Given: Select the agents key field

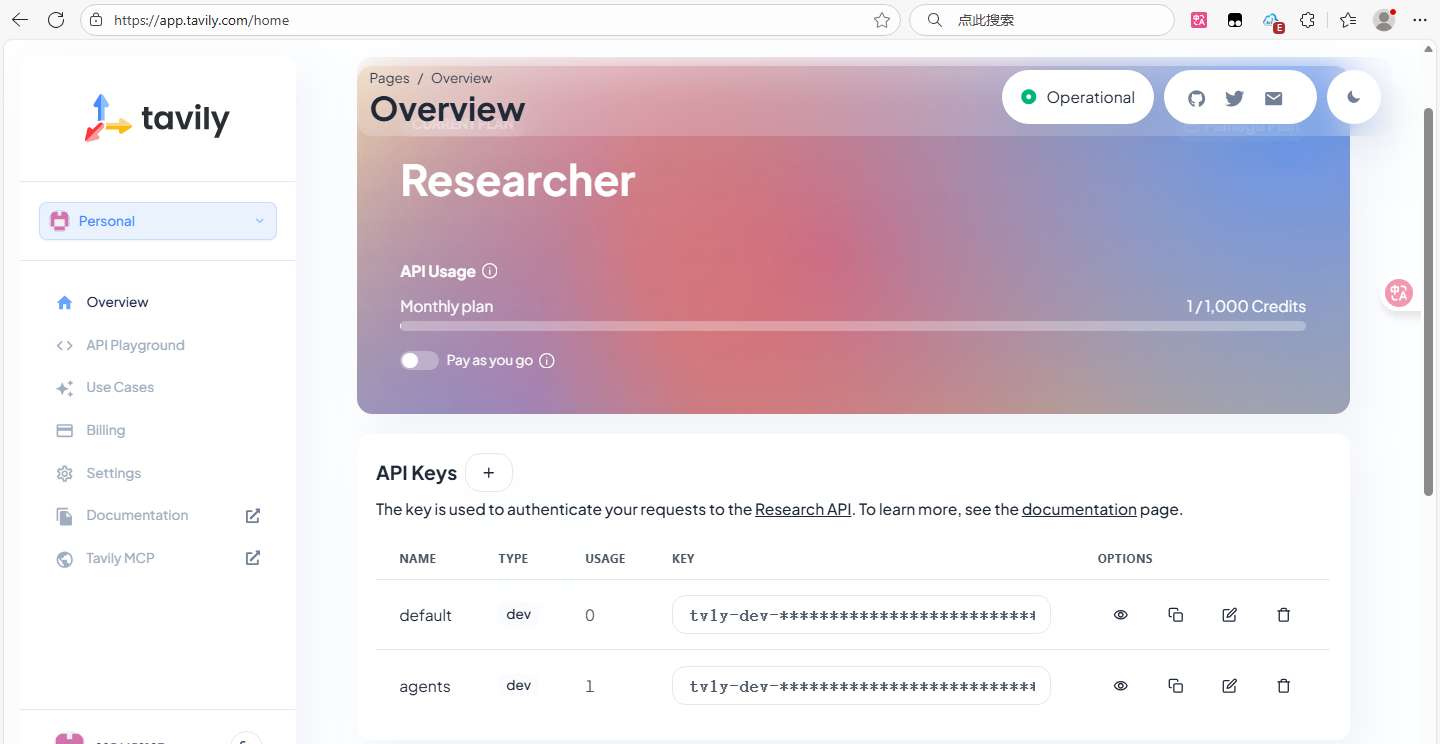Looking at the screenshot, I should coord(861,686).
